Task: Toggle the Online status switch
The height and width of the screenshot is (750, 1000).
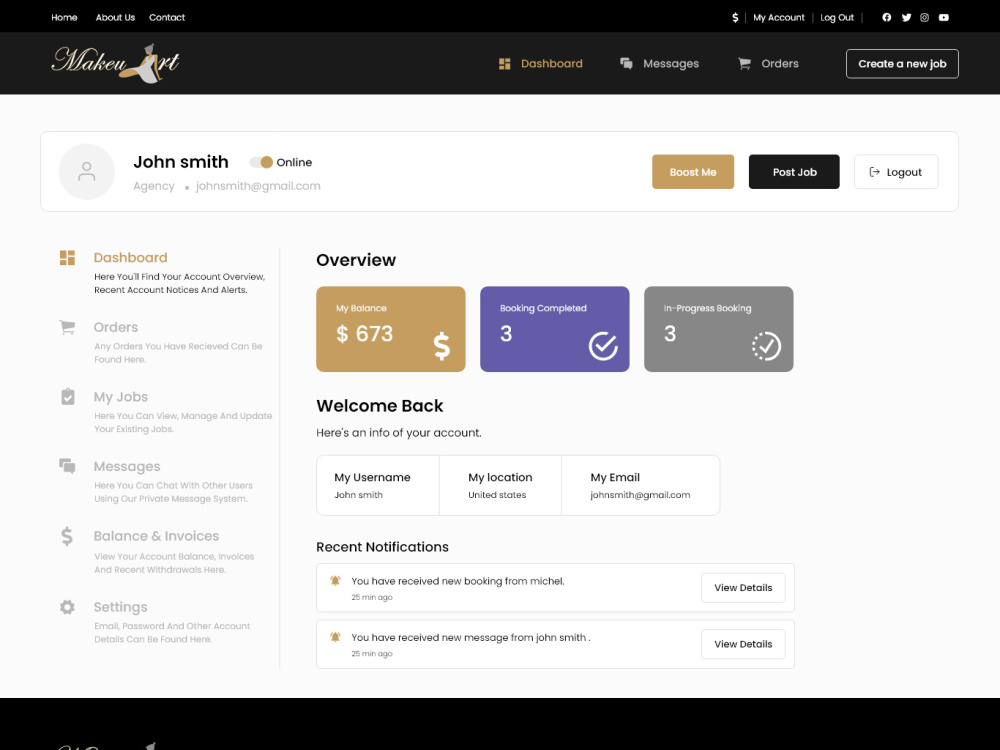Action: click(x=261, y=162)
